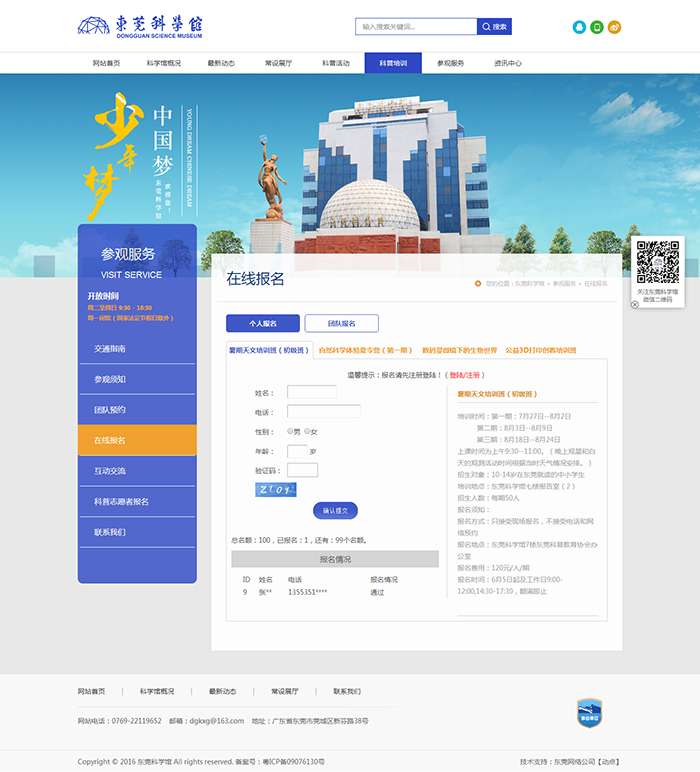Click the blue shield badge in footer

(590, 713)
